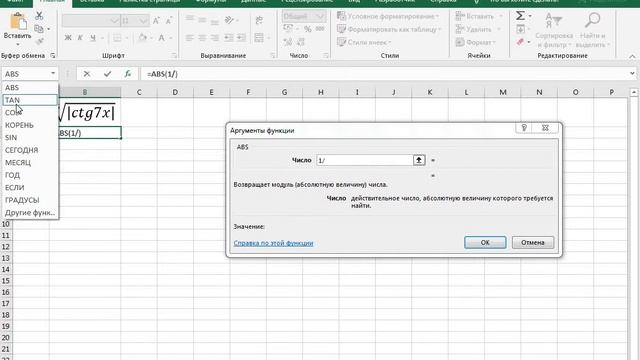Toggle Italic (К) formatting
The height and width of the screenshot is (360, 640).
click(x=80, y=38)
